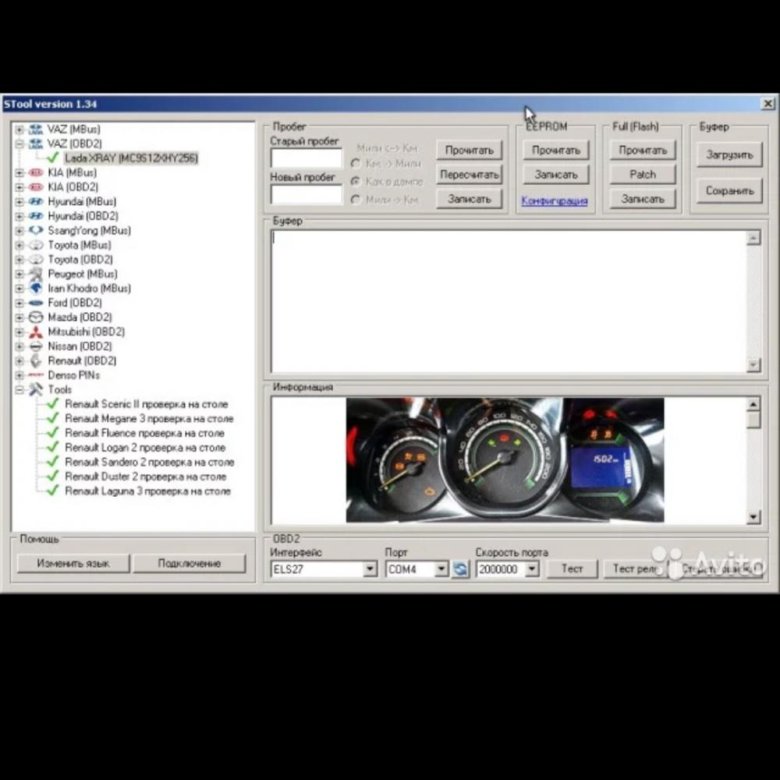Open the Конфигурация link
Viewport: 780px width, 780px height.
coord(554,201)
